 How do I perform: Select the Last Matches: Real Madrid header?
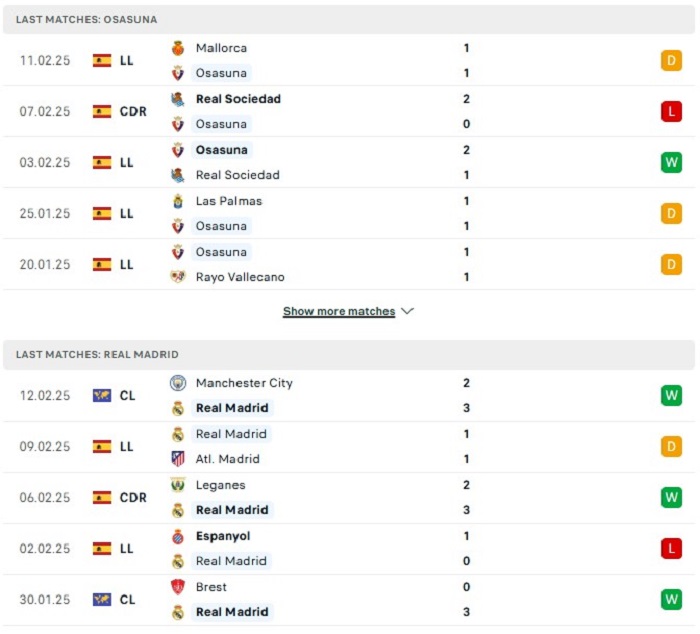349,355
